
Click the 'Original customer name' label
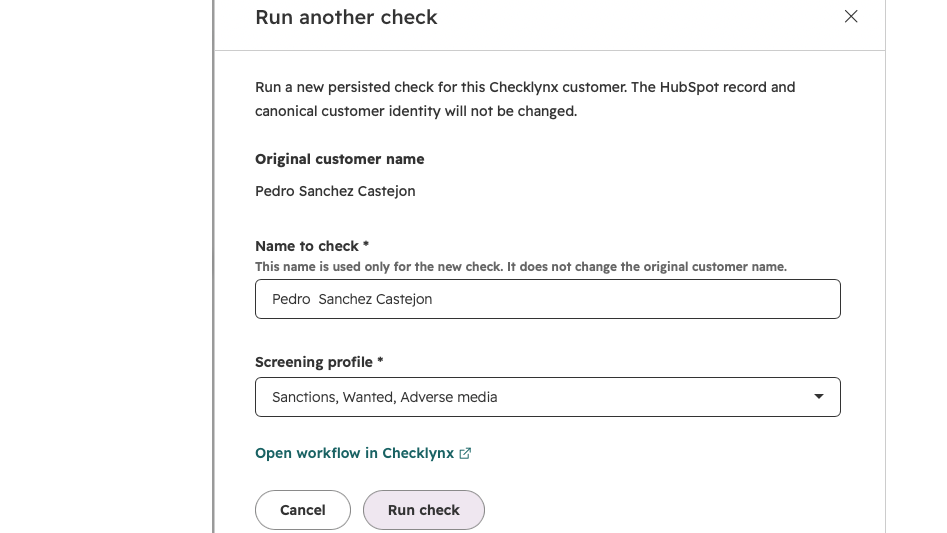(x=339, y=159)
